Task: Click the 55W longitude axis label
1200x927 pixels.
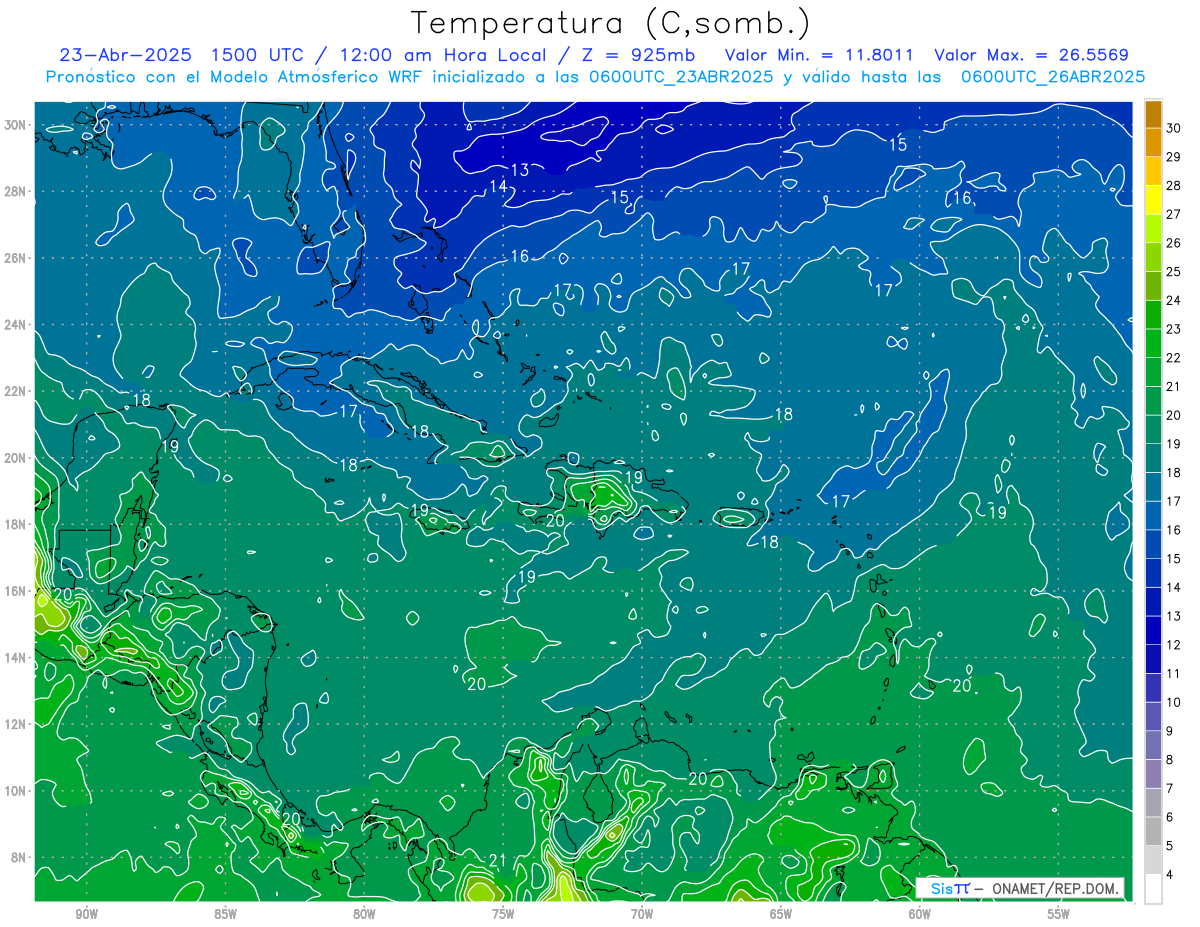Action: click(x=1059, y=913)
